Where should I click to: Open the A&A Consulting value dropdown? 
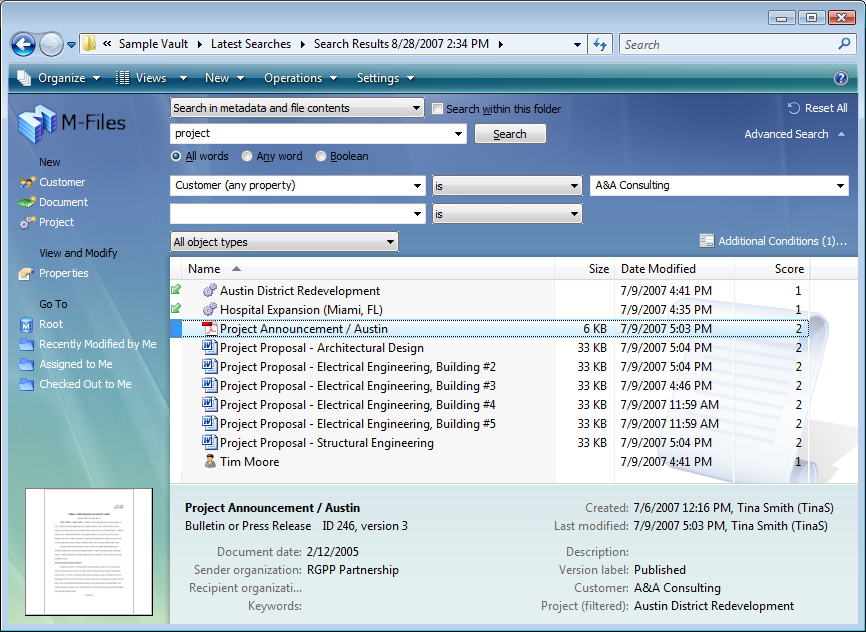[719, 186]
